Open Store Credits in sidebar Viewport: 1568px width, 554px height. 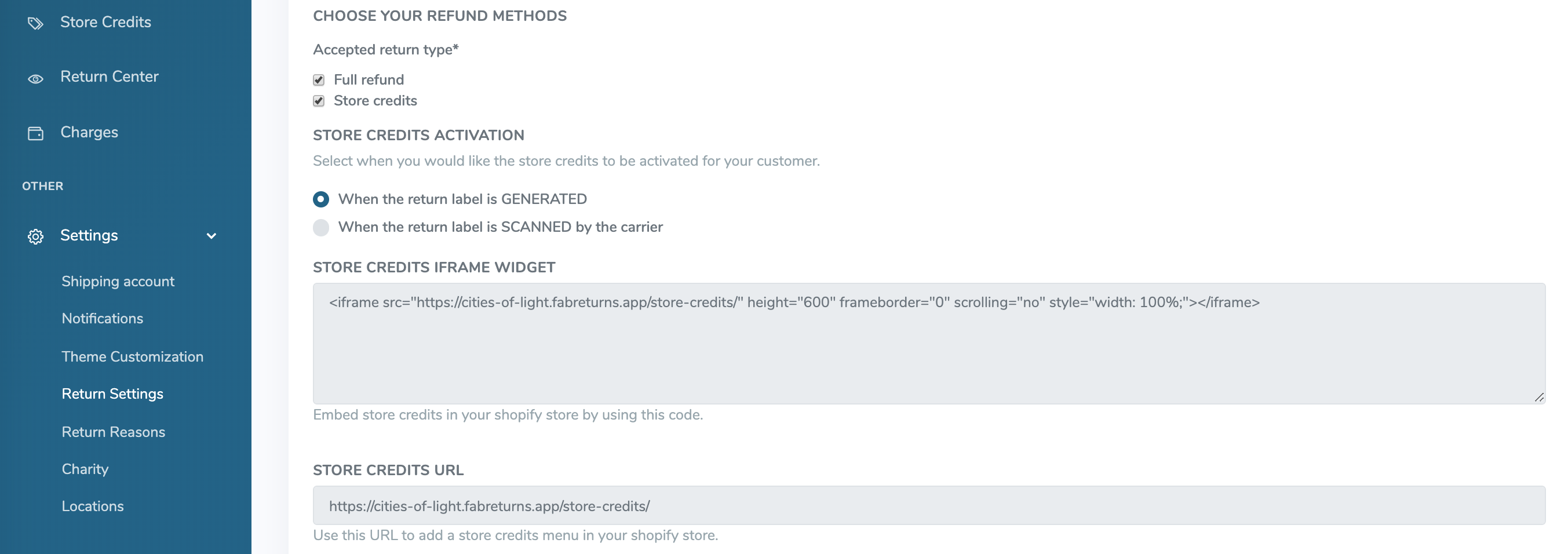pyautogui.click(x=105, y=23)
